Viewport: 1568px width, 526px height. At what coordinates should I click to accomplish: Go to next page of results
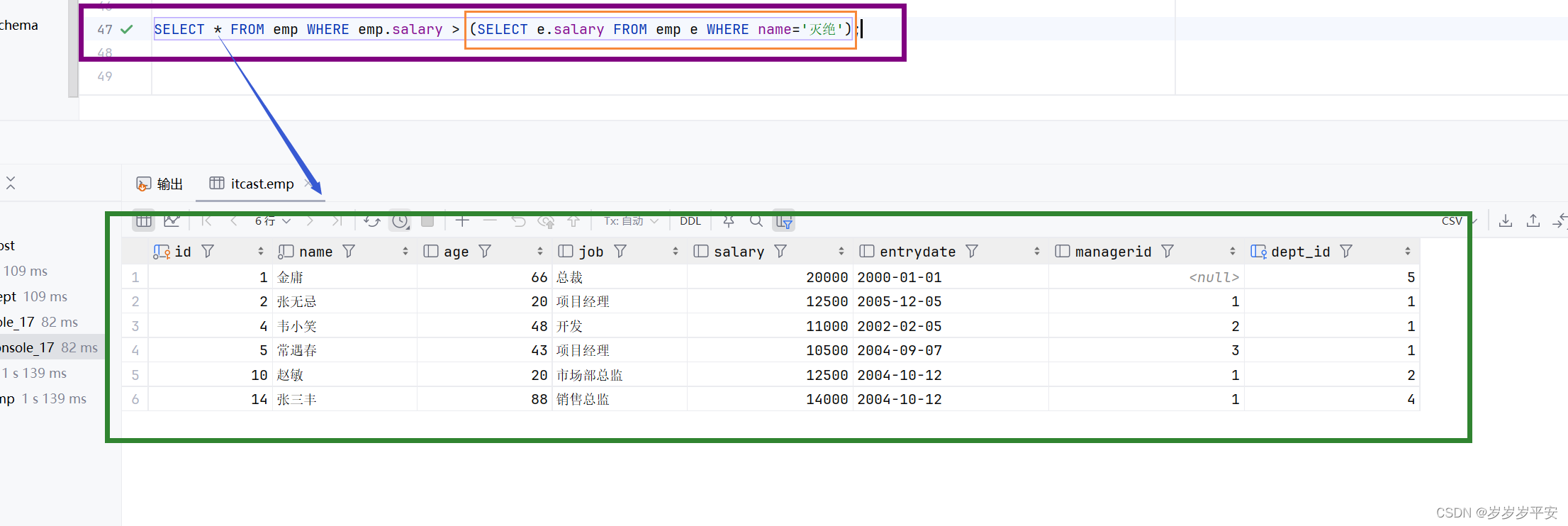[x=310, y=221]
